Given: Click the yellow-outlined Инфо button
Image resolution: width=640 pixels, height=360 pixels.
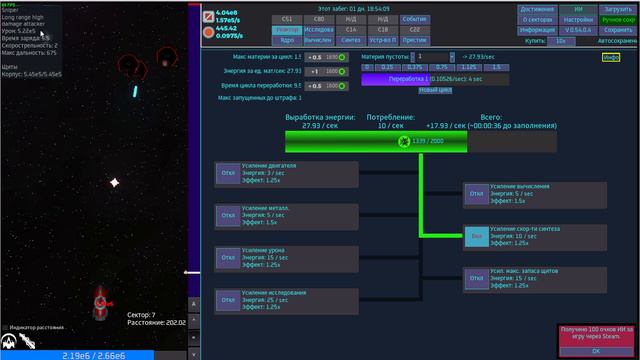Looking at the screenshot, I should point(611,58).
